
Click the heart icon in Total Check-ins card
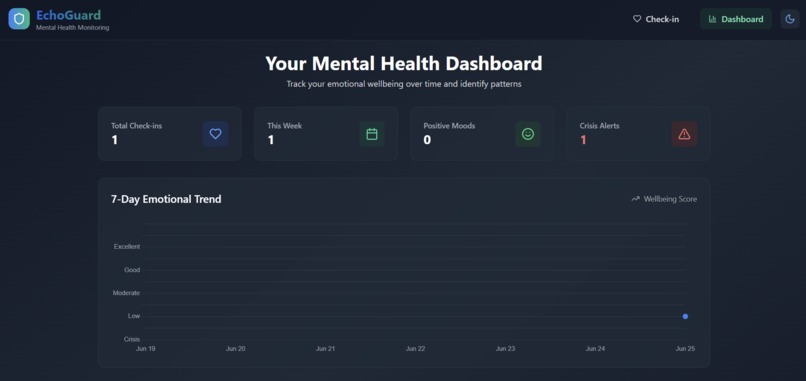[215, 134]
